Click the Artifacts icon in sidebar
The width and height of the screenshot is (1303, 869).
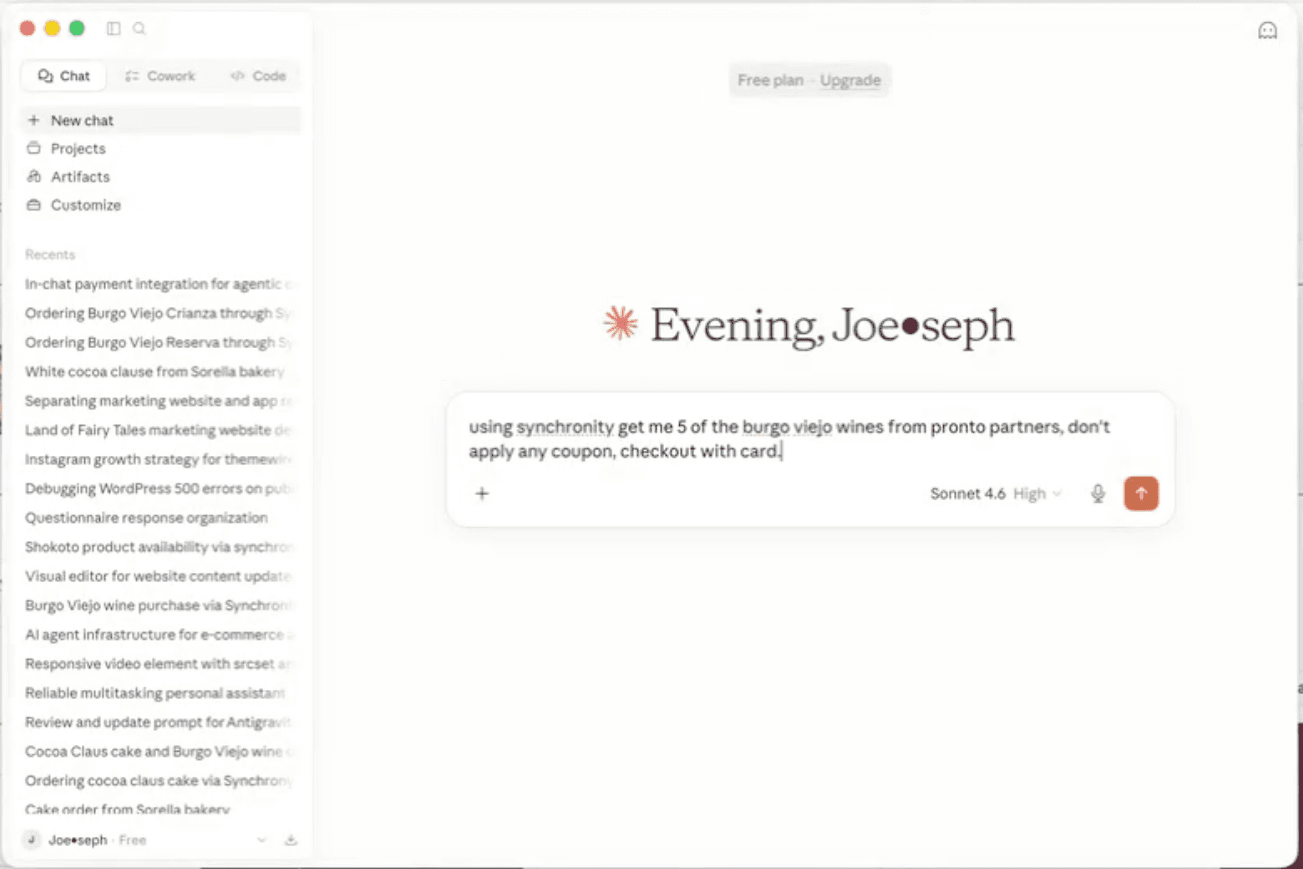[x=33, y=176]
